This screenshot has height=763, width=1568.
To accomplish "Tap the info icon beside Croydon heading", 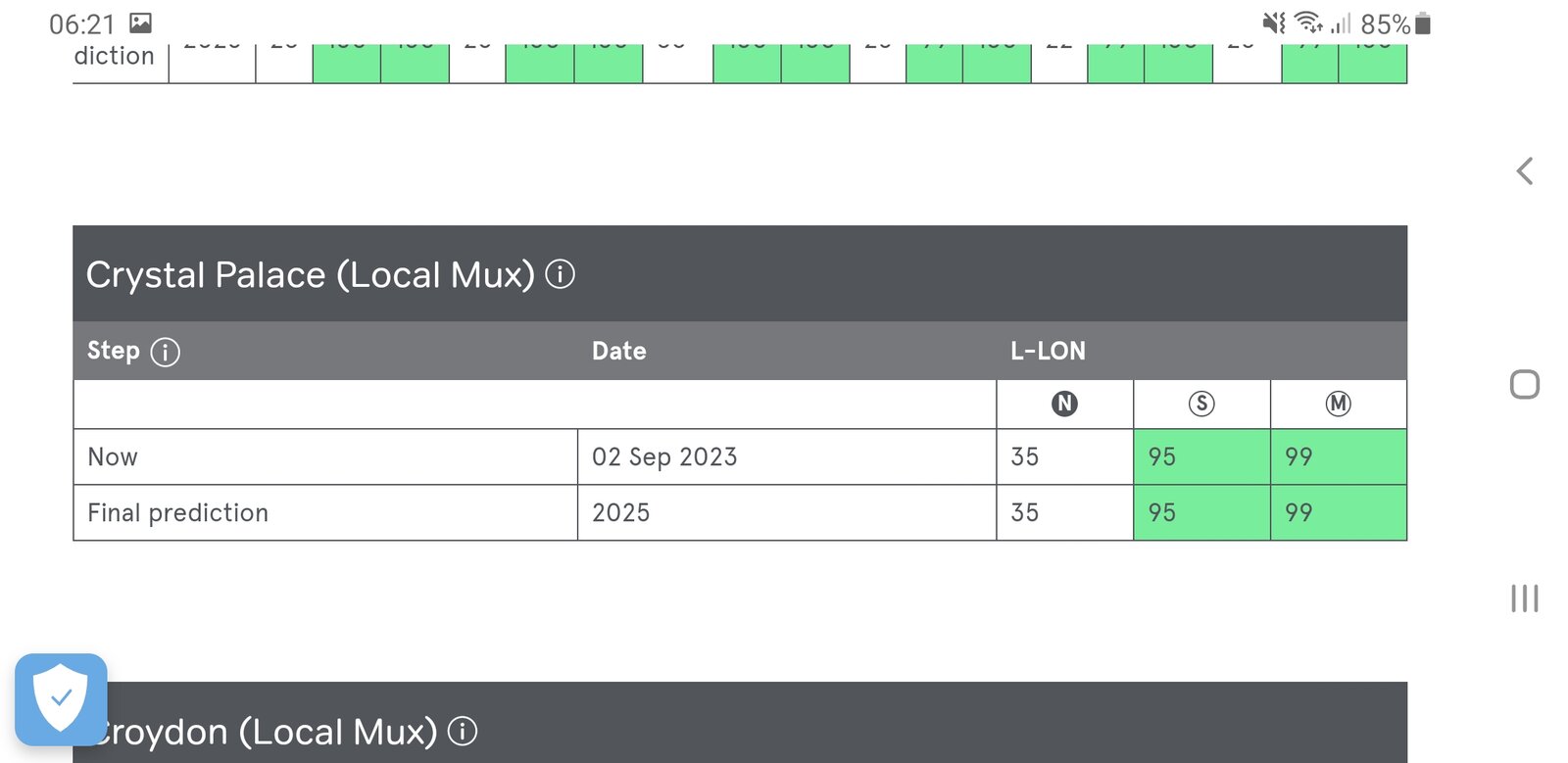I will (462, 731).
